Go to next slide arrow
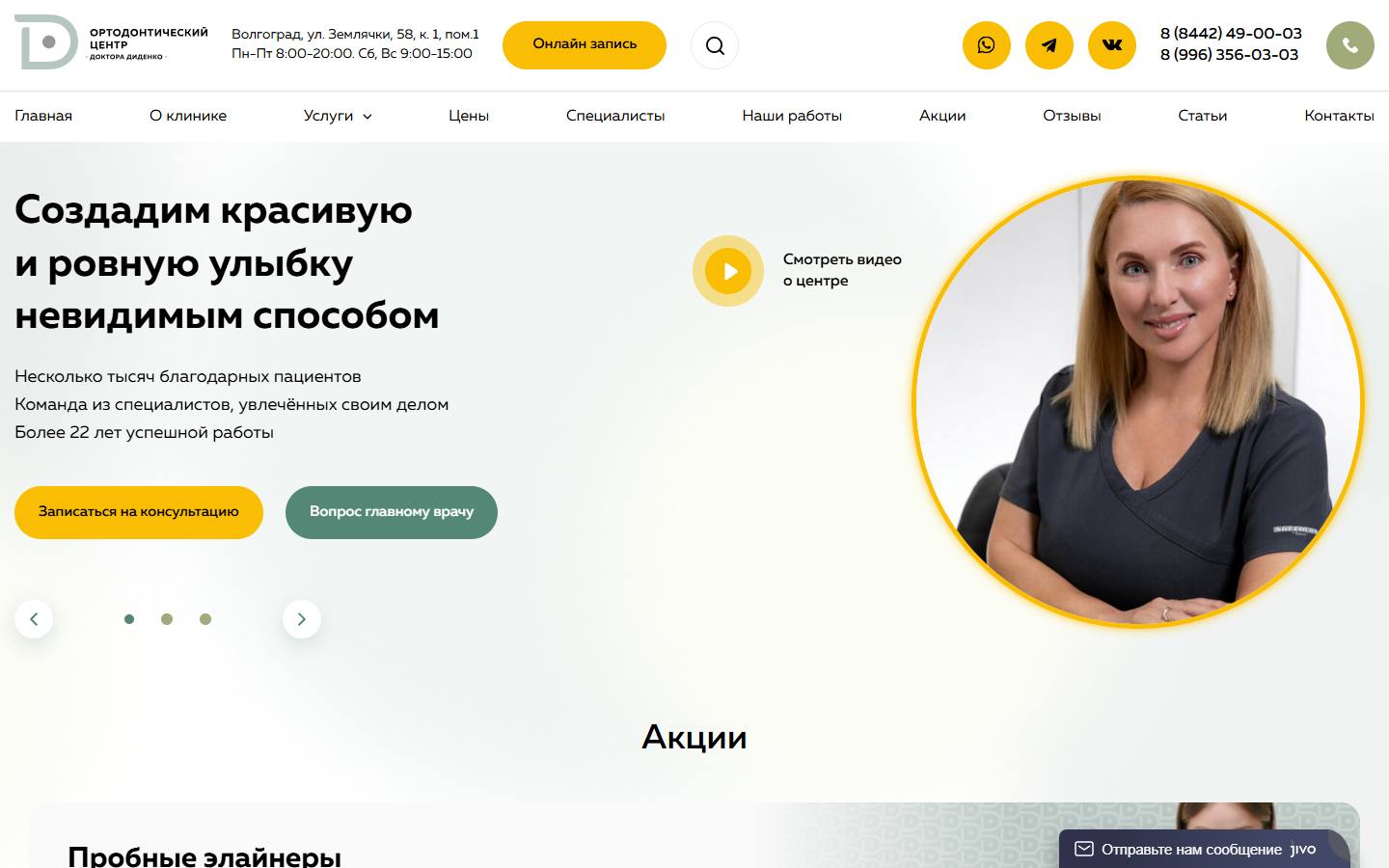 [x=302, y=619]
